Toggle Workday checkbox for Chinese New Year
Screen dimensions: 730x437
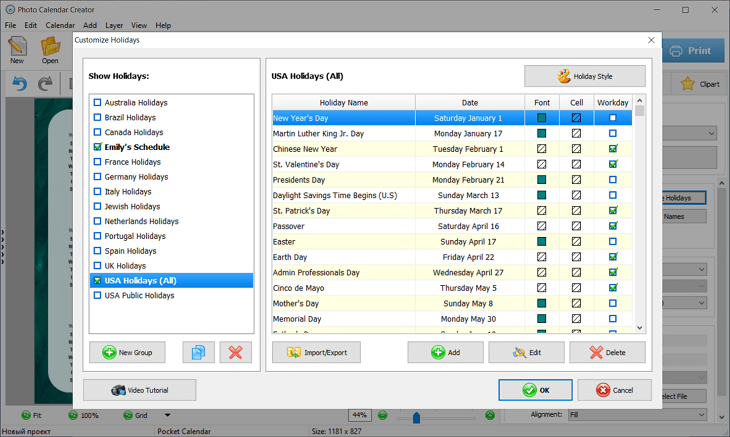[613, 149]
